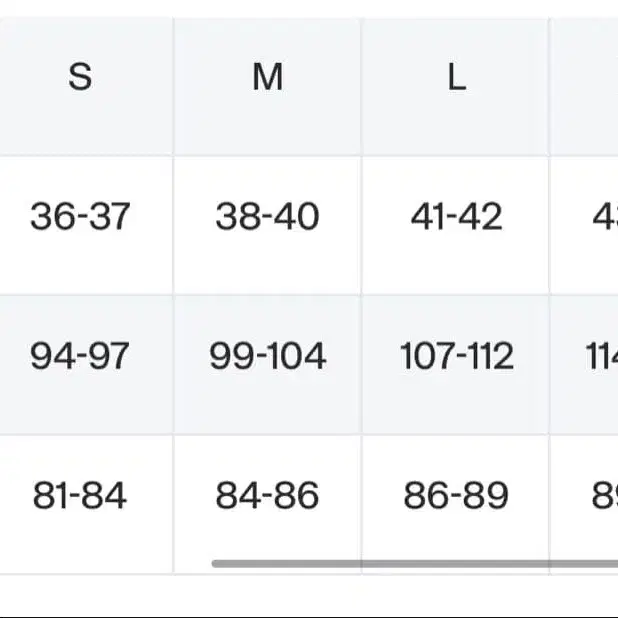The height and width of the screenshot is (618, 618).
Task: Click the empty header cell right of L
Action: [584, 87]
